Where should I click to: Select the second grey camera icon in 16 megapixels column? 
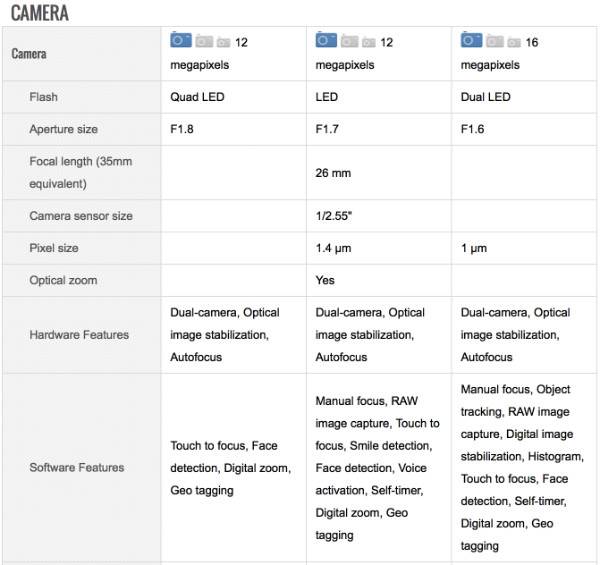pyautogui.click(x=495, y=41)
